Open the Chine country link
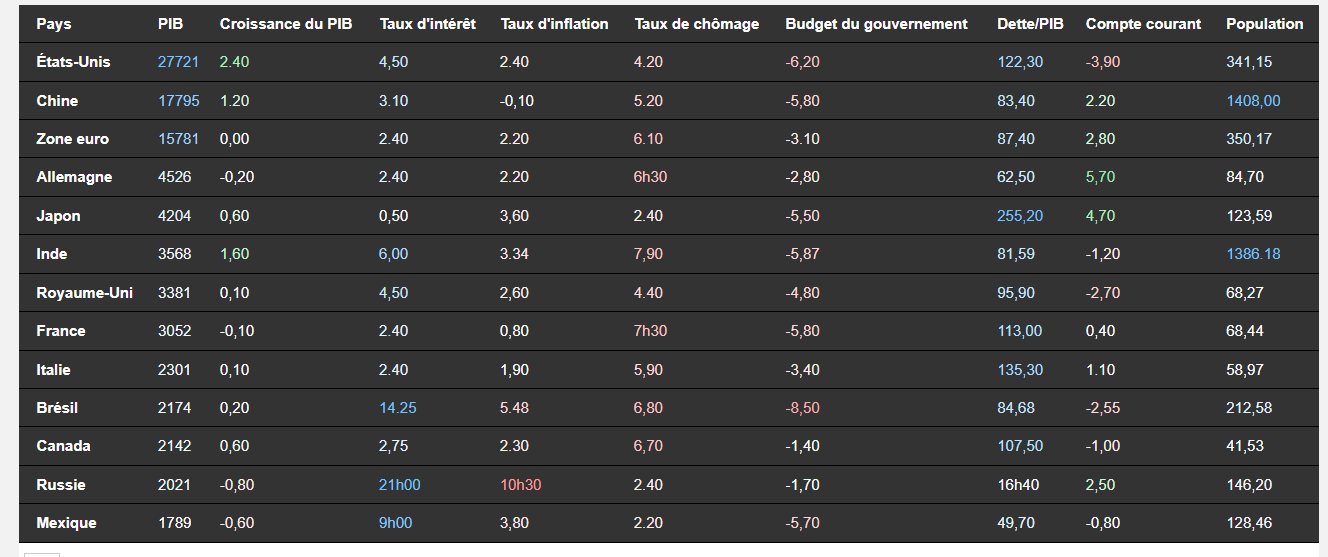The width and height of the screenshot is (1328, 557). [x=57, y=101]
